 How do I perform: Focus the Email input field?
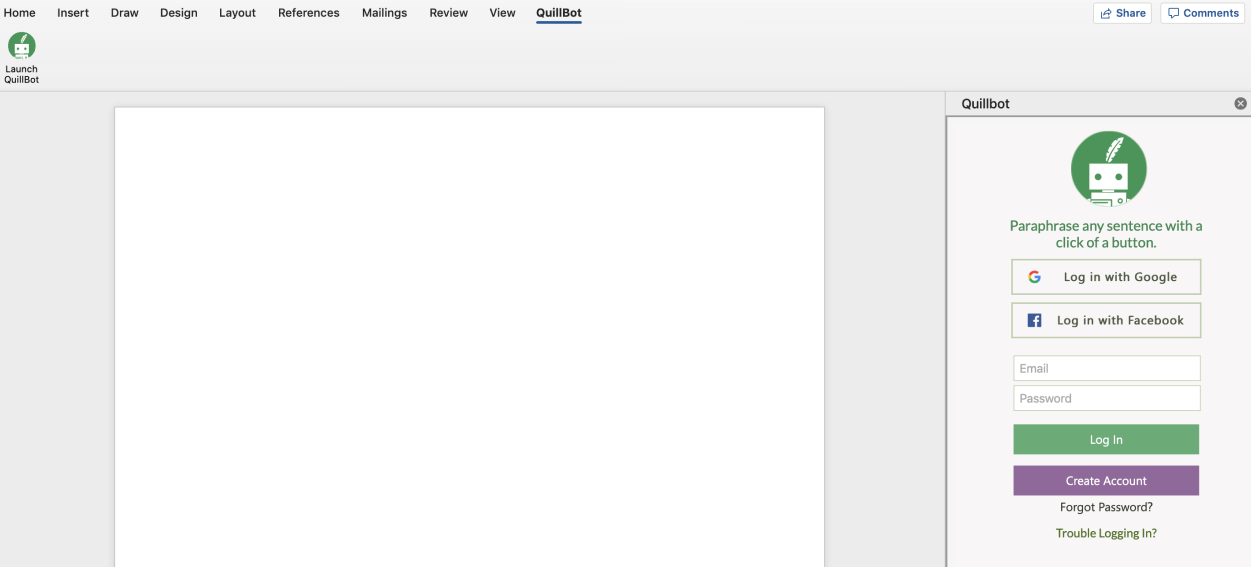coord(1106,368)
